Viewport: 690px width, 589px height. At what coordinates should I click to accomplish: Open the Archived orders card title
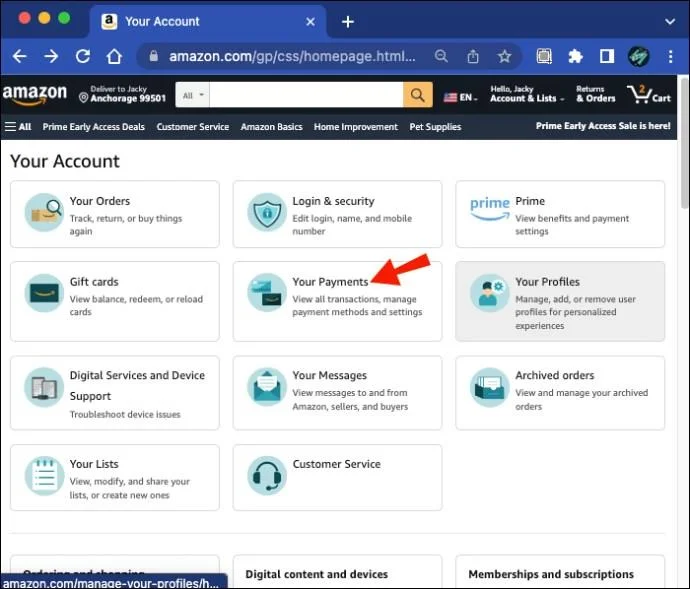554,375
